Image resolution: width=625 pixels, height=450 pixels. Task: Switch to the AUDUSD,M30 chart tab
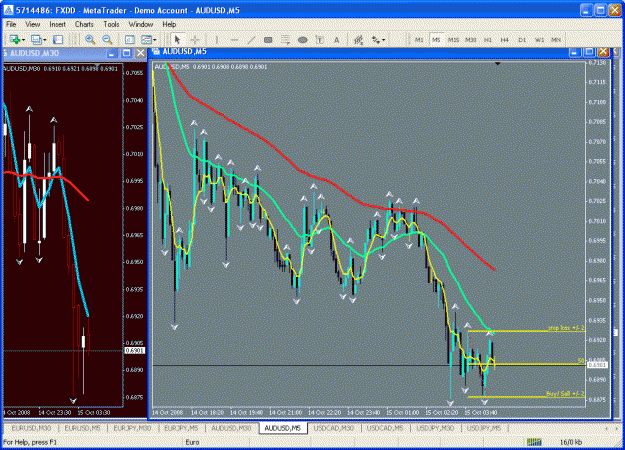(231, 428)
